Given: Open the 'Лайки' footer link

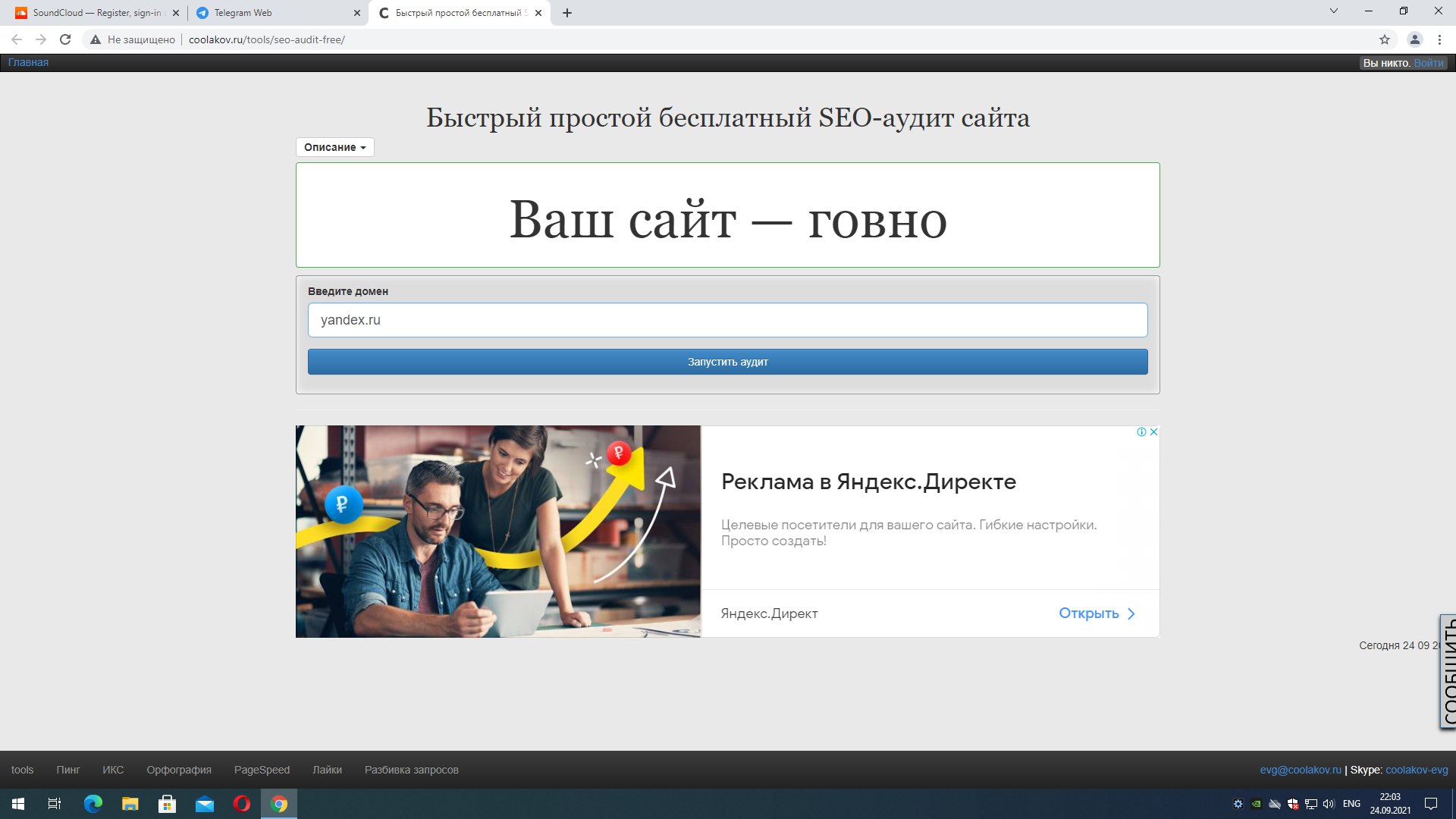Looking at the screenshot, I should pyautogui.click(x=327, y=770).
